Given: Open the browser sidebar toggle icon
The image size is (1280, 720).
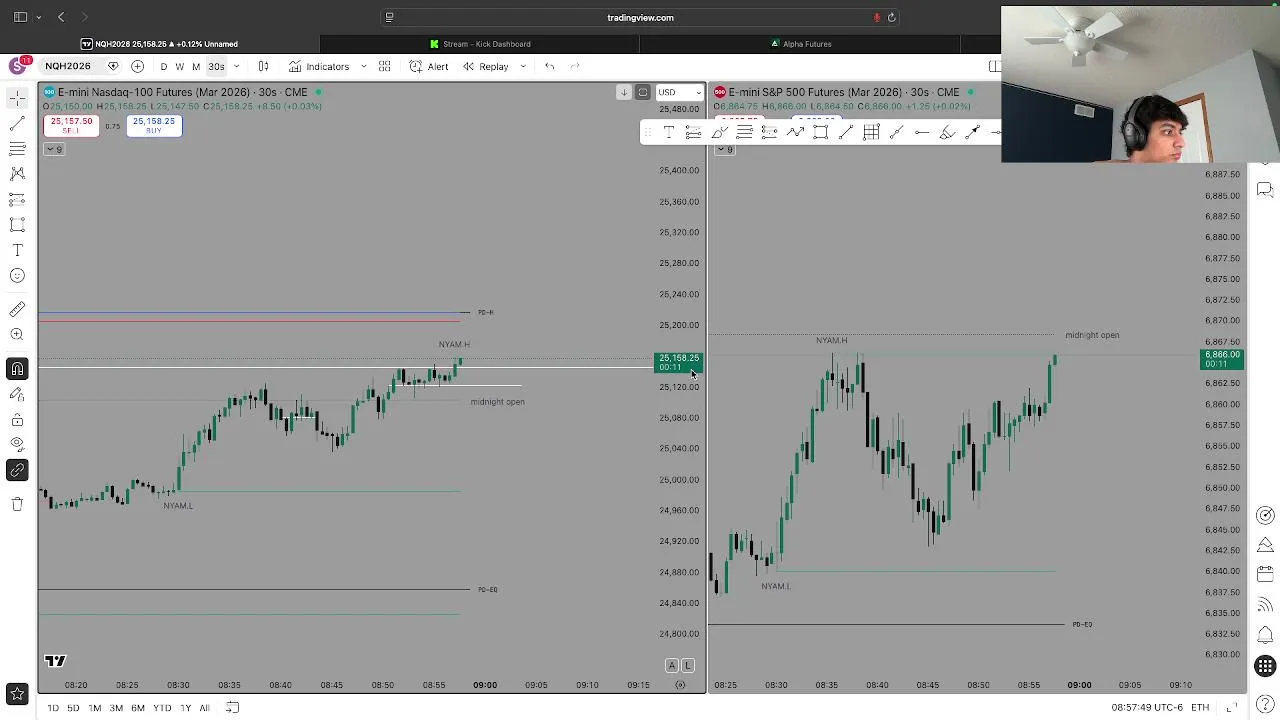Looking at the screenshot, I should pos(20,17).
